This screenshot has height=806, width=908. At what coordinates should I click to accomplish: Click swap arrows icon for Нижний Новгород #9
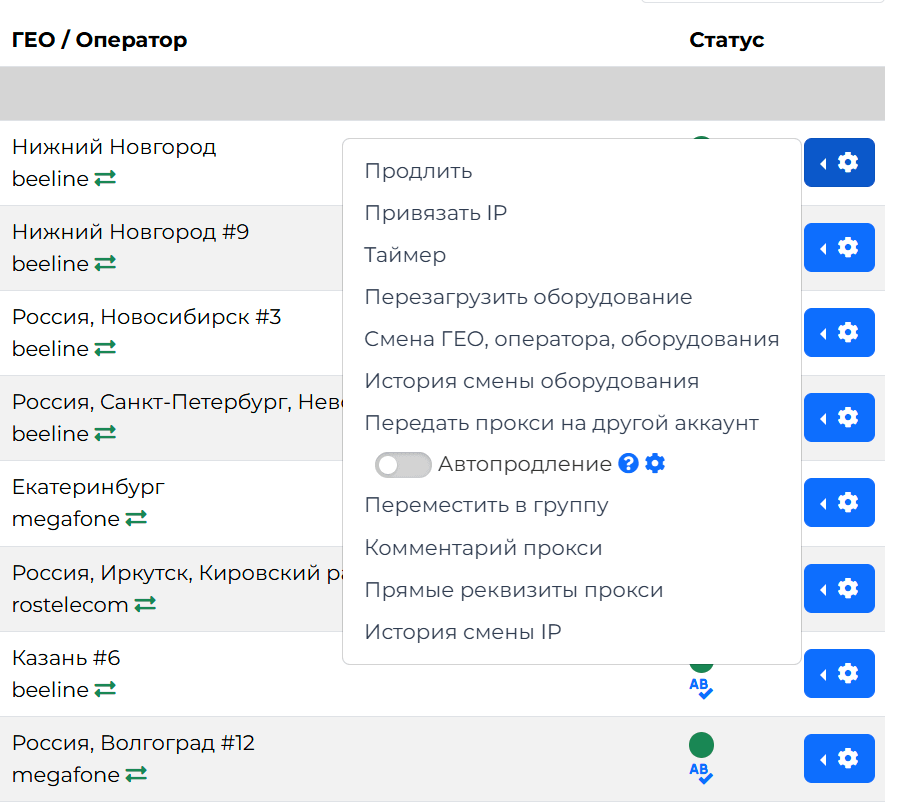point(105,264)
